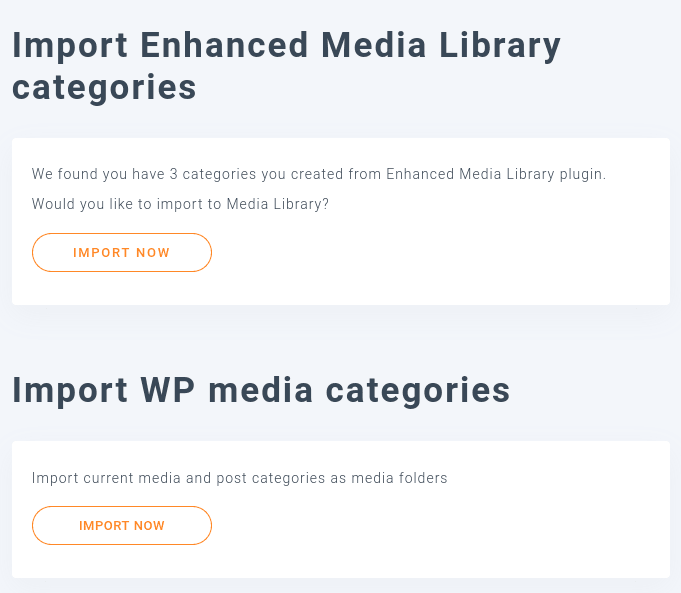
Task: Click "media" in the WP categories heading
Action: (270, 390)
